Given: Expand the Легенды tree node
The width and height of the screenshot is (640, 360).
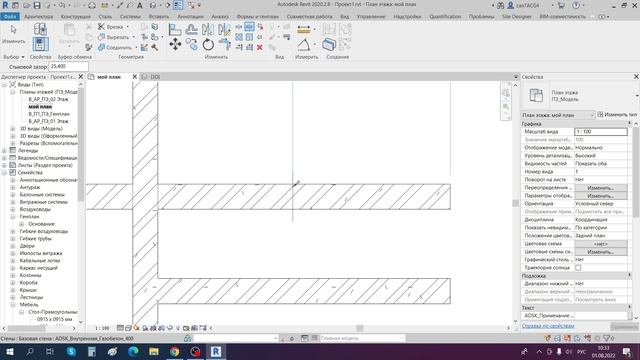Looking at the screenshot, I should pyautogui.click(x=4, y=151).
